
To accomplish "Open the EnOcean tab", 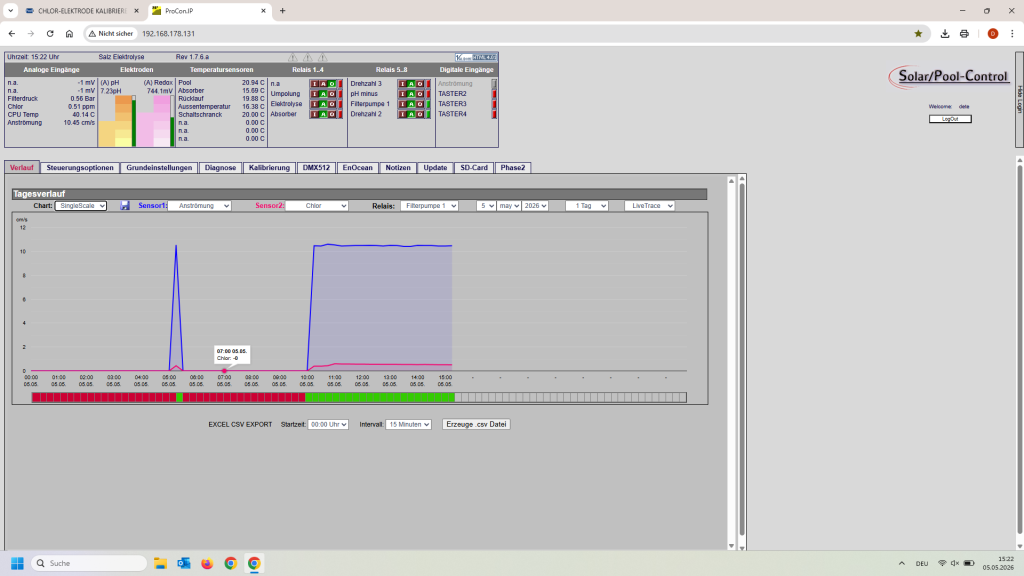I will pos(357,168).
